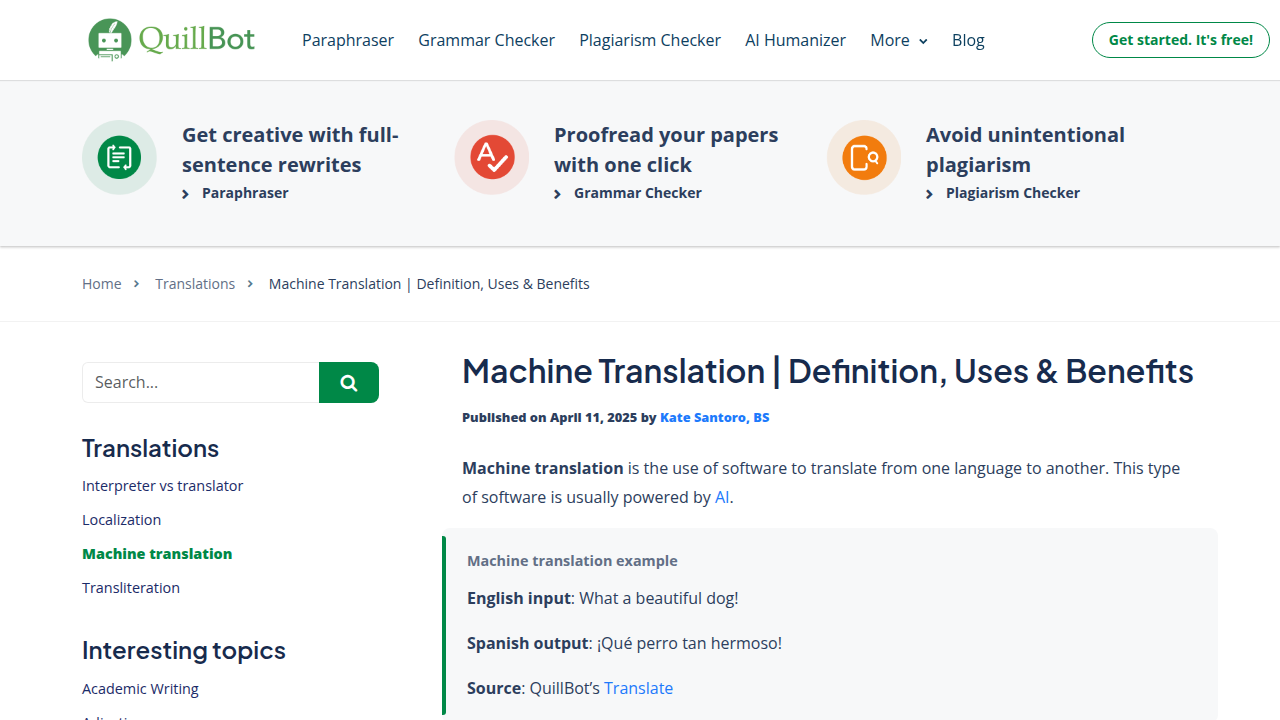Expand the More menu chevron

pos(923,41)
